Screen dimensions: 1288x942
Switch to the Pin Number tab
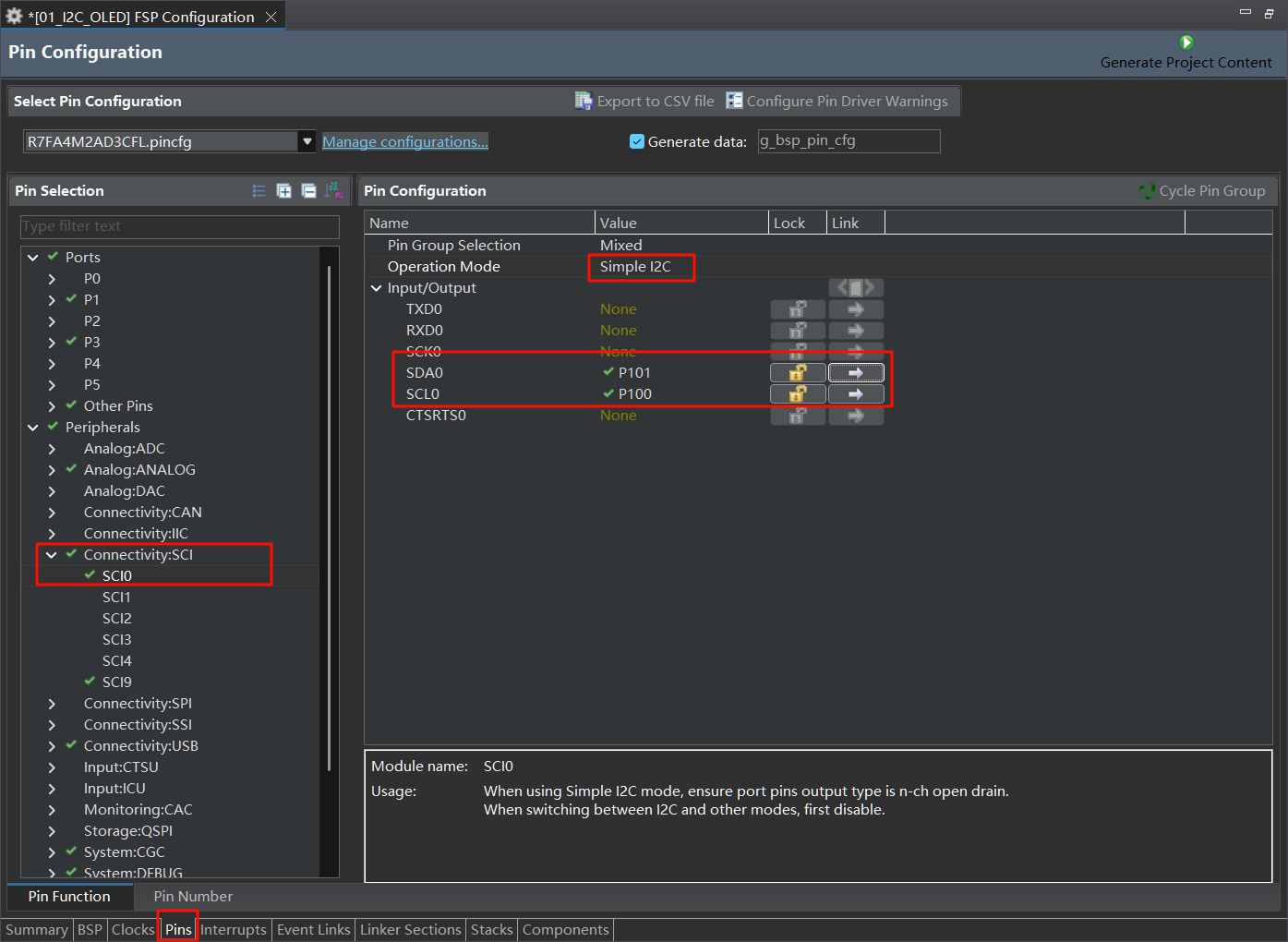[193, 897]
